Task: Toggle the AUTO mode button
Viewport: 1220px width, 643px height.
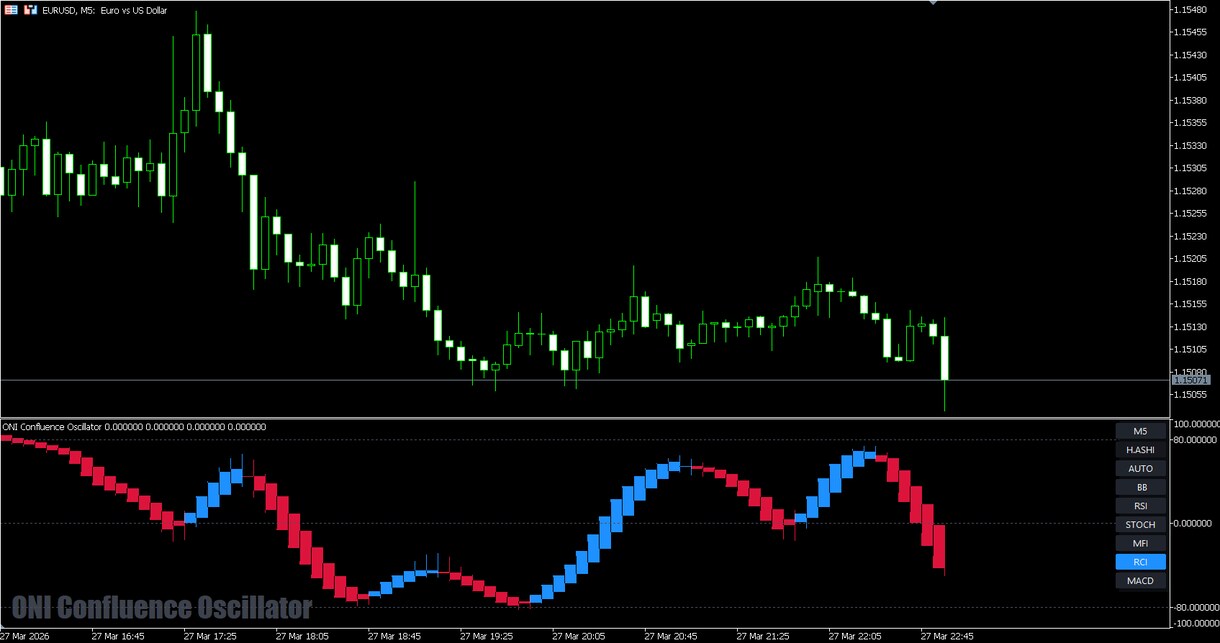Action: [1140, 469]
